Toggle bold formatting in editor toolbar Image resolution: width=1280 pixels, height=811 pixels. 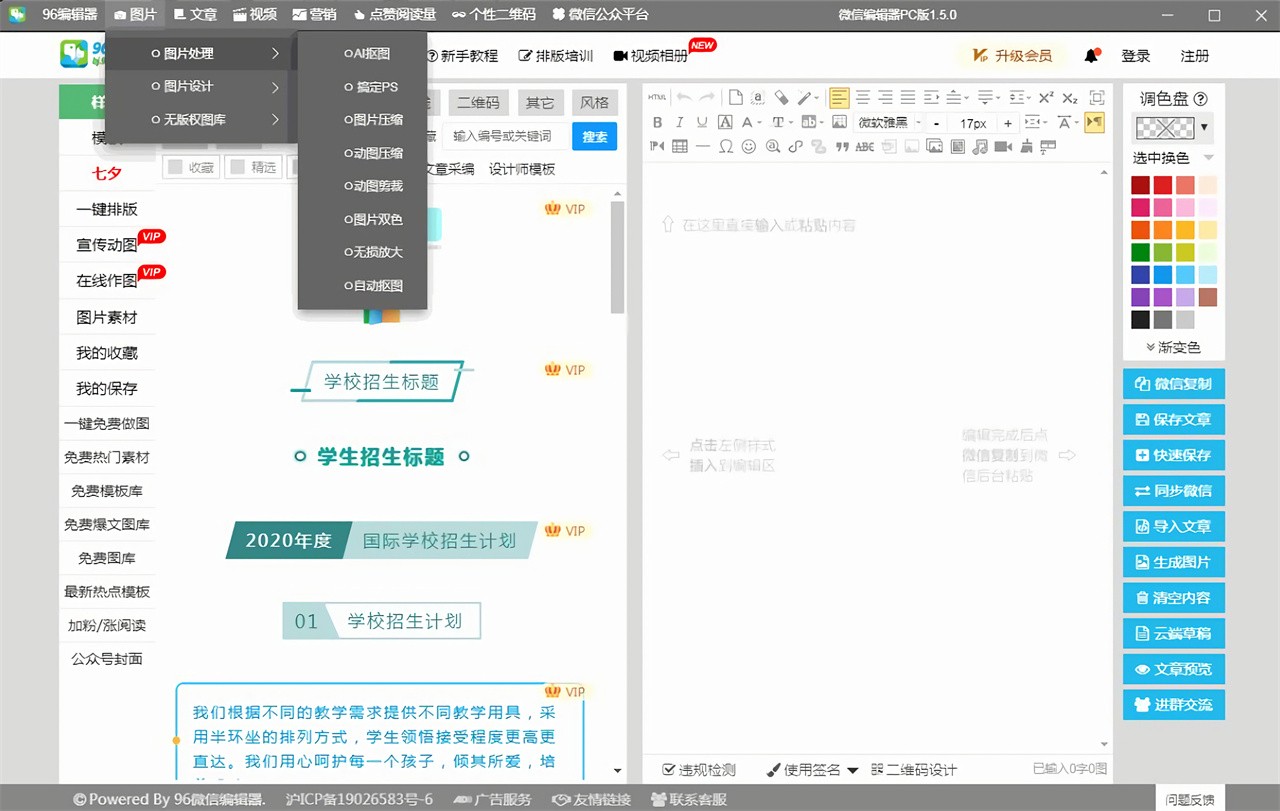click(x=657, y=123)
